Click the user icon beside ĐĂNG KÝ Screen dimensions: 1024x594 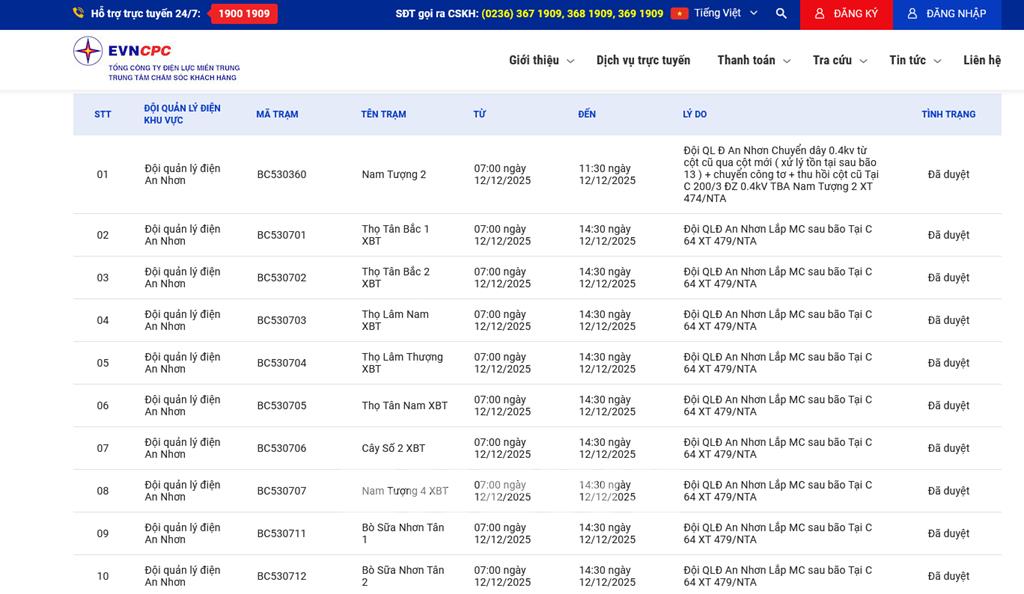(x=820, y=14)
